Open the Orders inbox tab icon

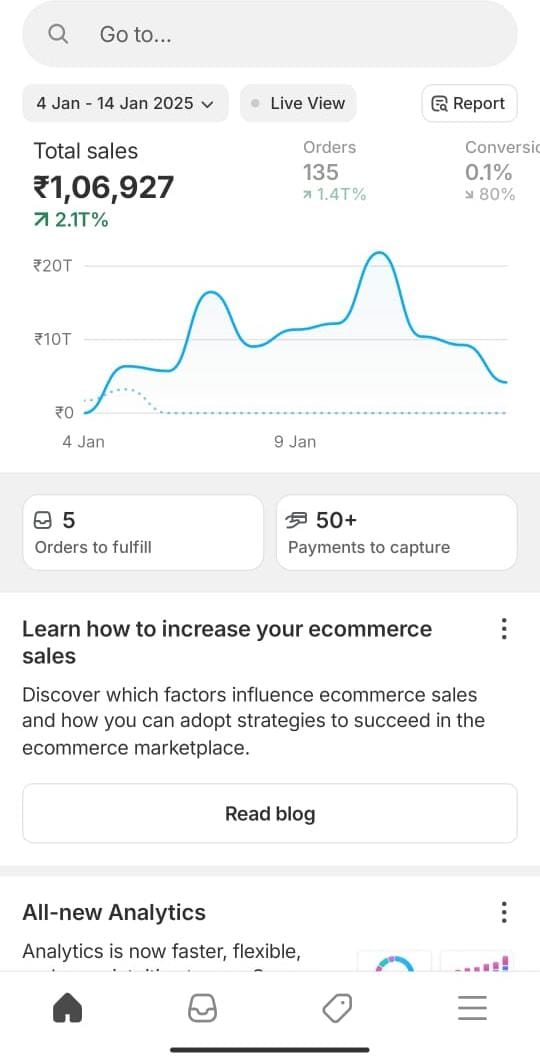coord(202,1009)
